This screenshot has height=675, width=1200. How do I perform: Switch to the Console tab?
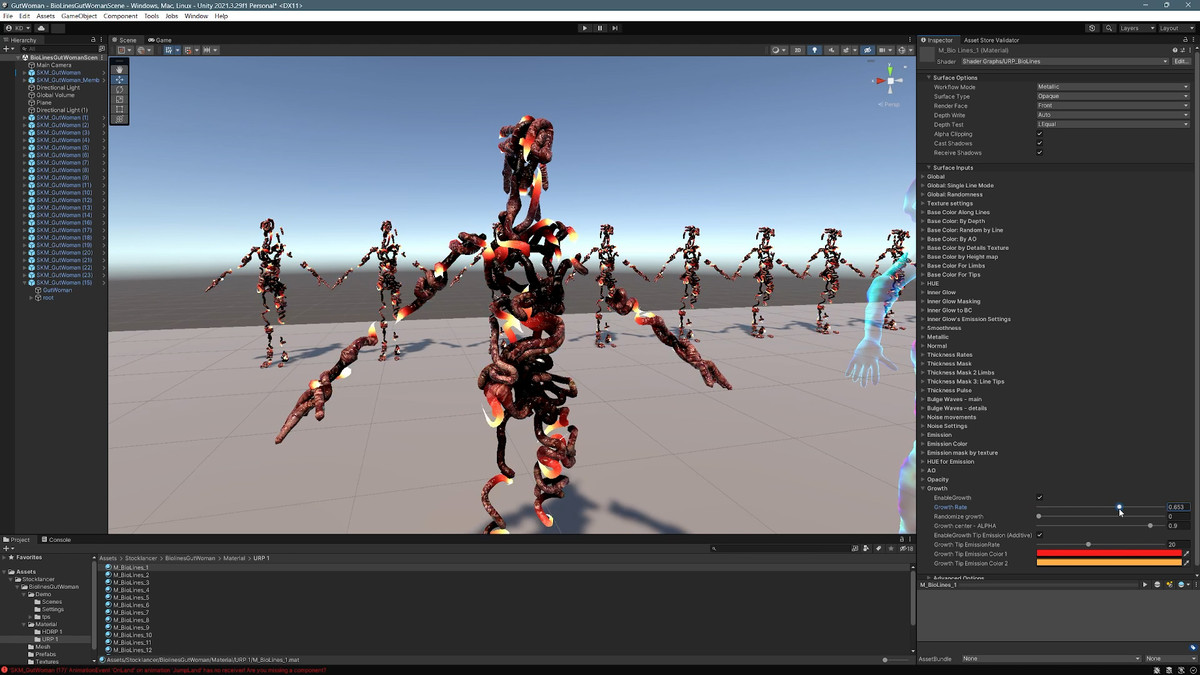(57, 540)
